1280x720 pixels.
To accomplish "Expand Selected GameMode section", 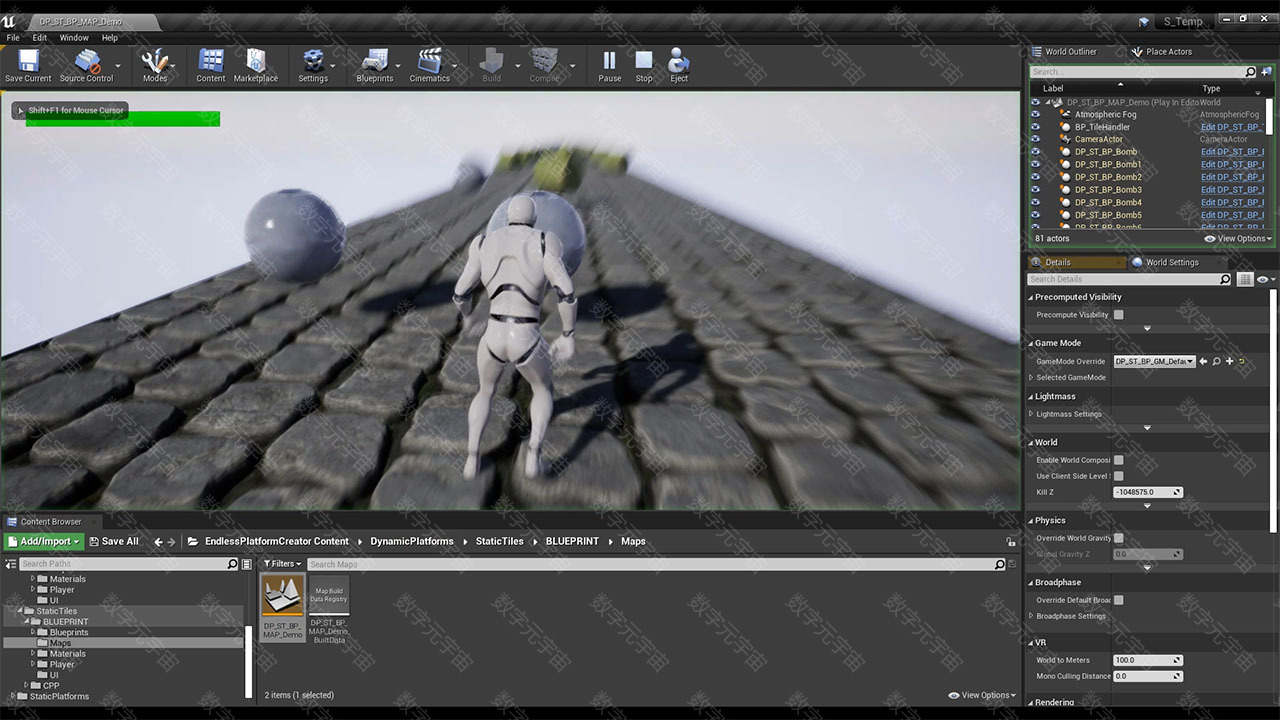I will (x=1031, y=377).
